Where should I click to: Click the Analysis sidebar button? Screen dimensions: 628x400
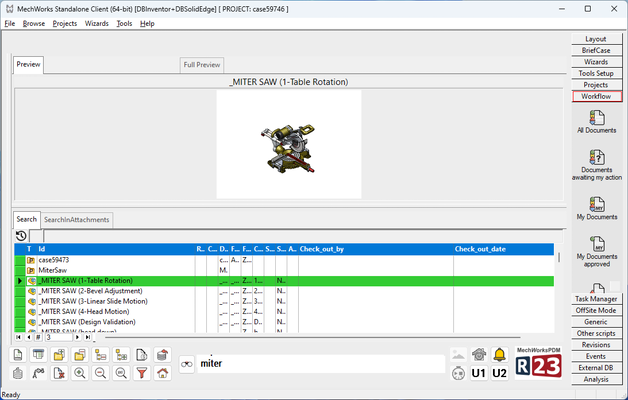tap(596, 380)
